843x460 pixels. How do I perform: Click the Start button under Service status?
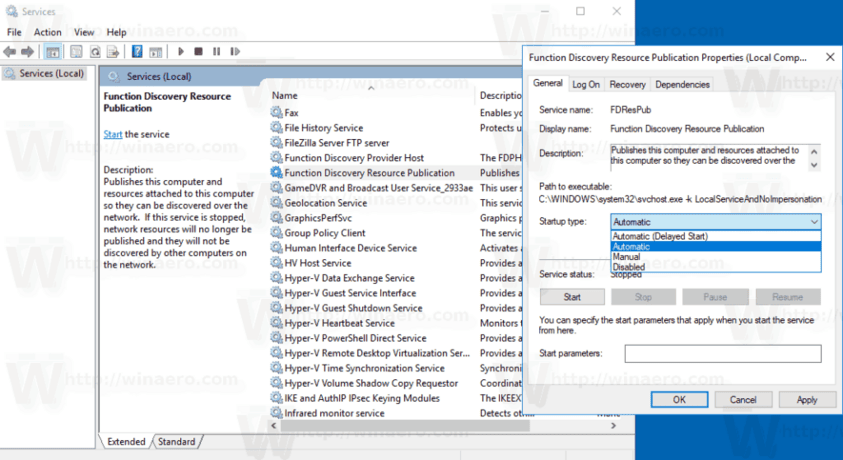(x=572, y=297)
